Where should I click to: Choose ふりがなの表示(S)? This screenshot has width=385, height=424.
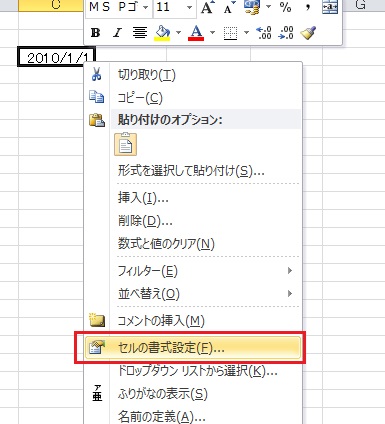pos(193,394)
